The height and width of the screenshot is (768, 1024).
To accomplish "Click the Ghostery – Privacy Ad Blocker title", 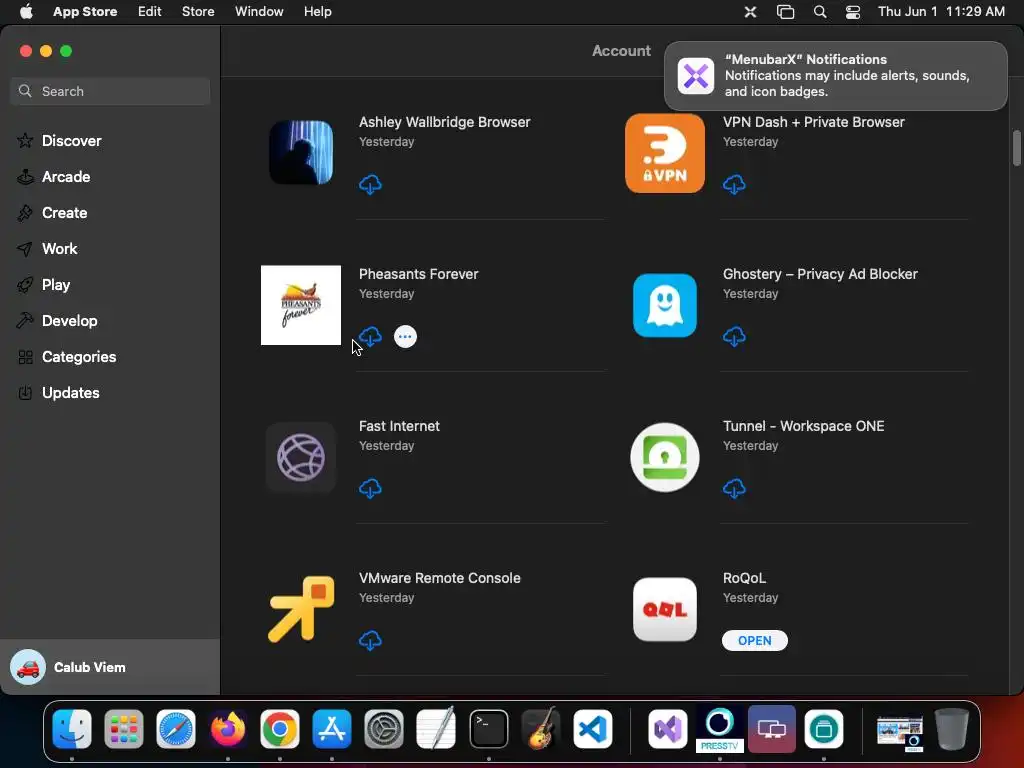I will tap(820, 274).
